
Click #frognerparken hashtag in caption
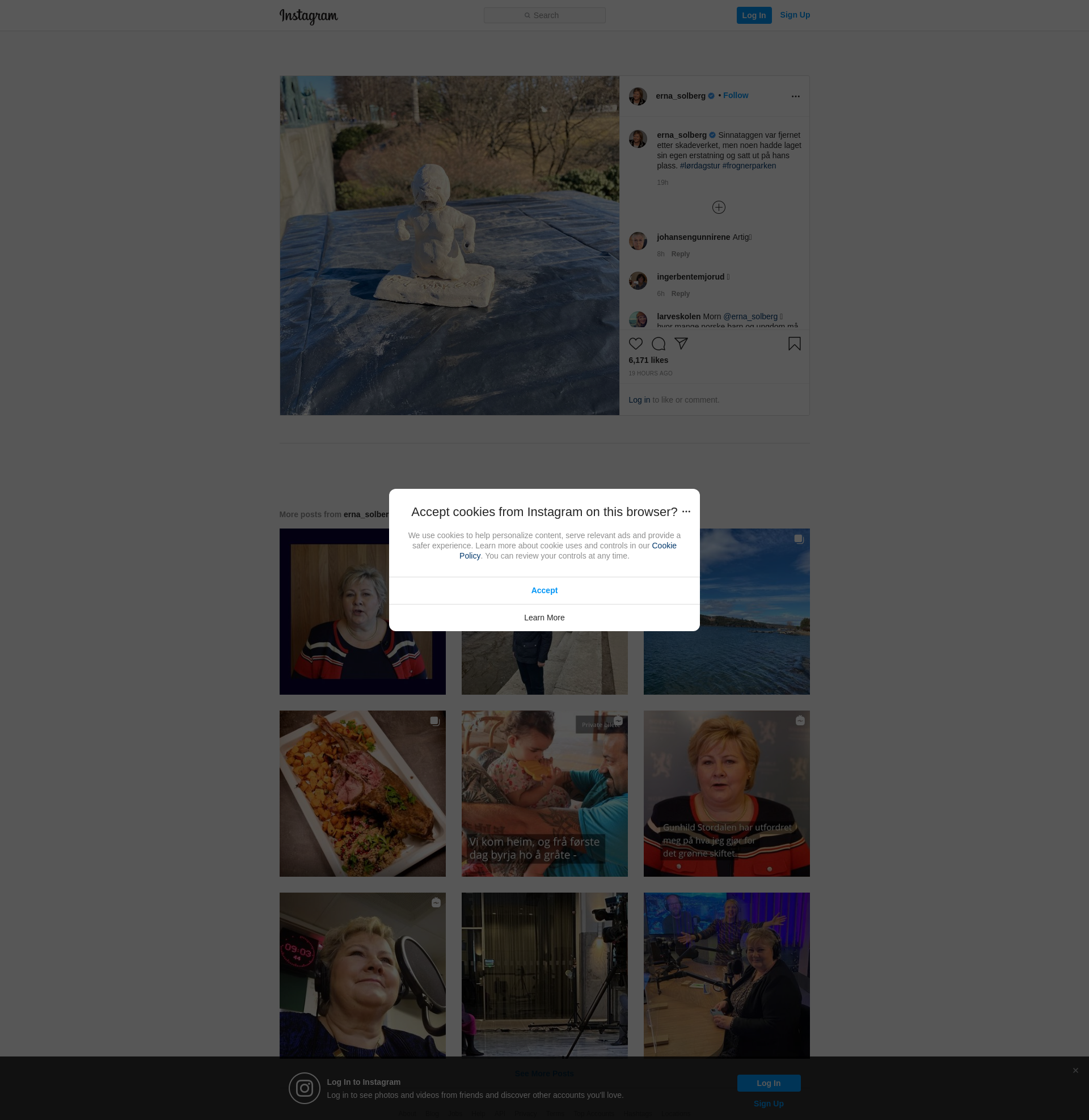click(749, 166)
